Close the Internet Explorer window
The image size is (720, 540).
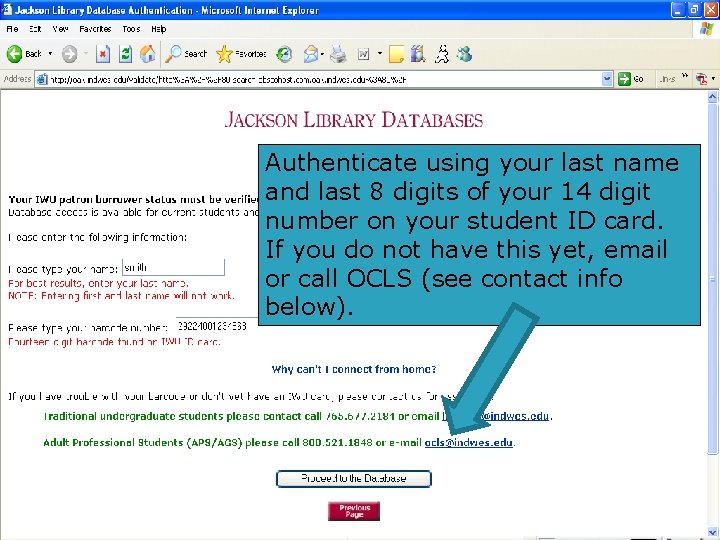(x=711, y=10)
